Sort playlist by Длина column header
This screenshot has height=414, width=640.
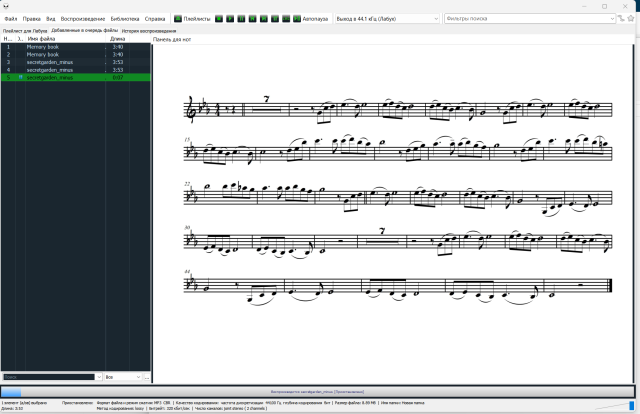(x=118, y=39)
